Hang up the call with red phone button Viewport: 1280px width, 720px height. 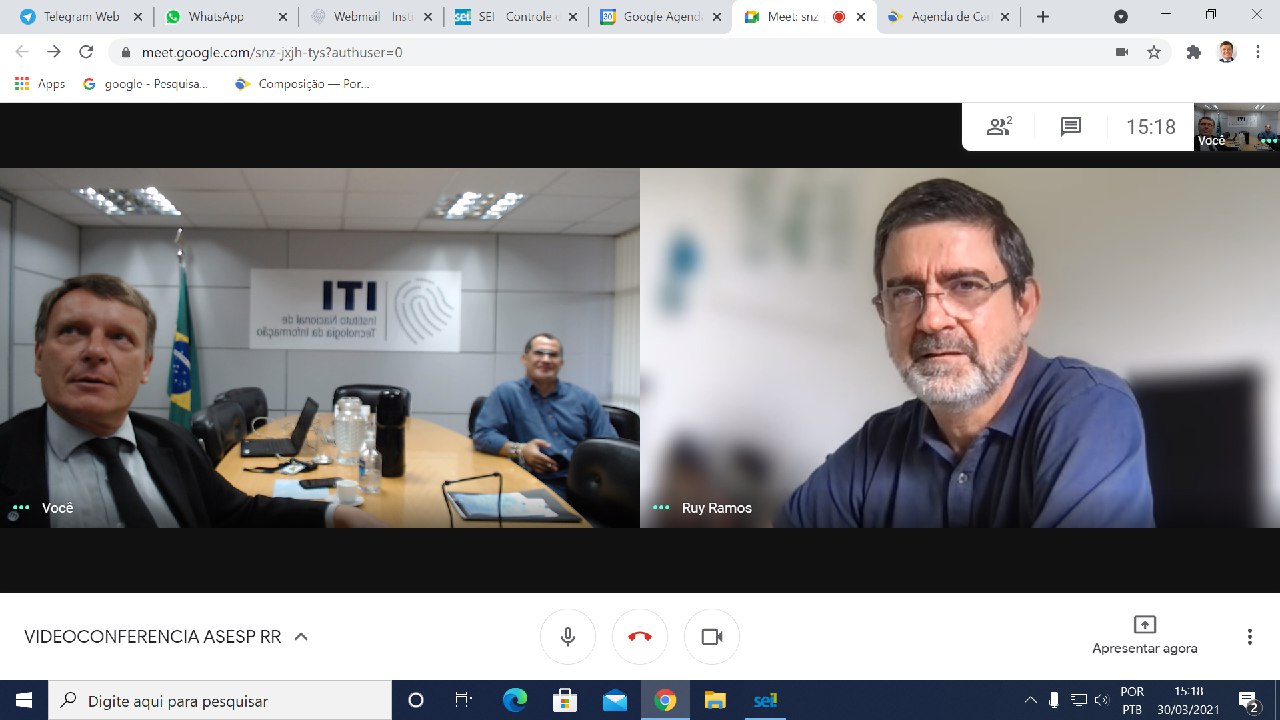[640, 637]
